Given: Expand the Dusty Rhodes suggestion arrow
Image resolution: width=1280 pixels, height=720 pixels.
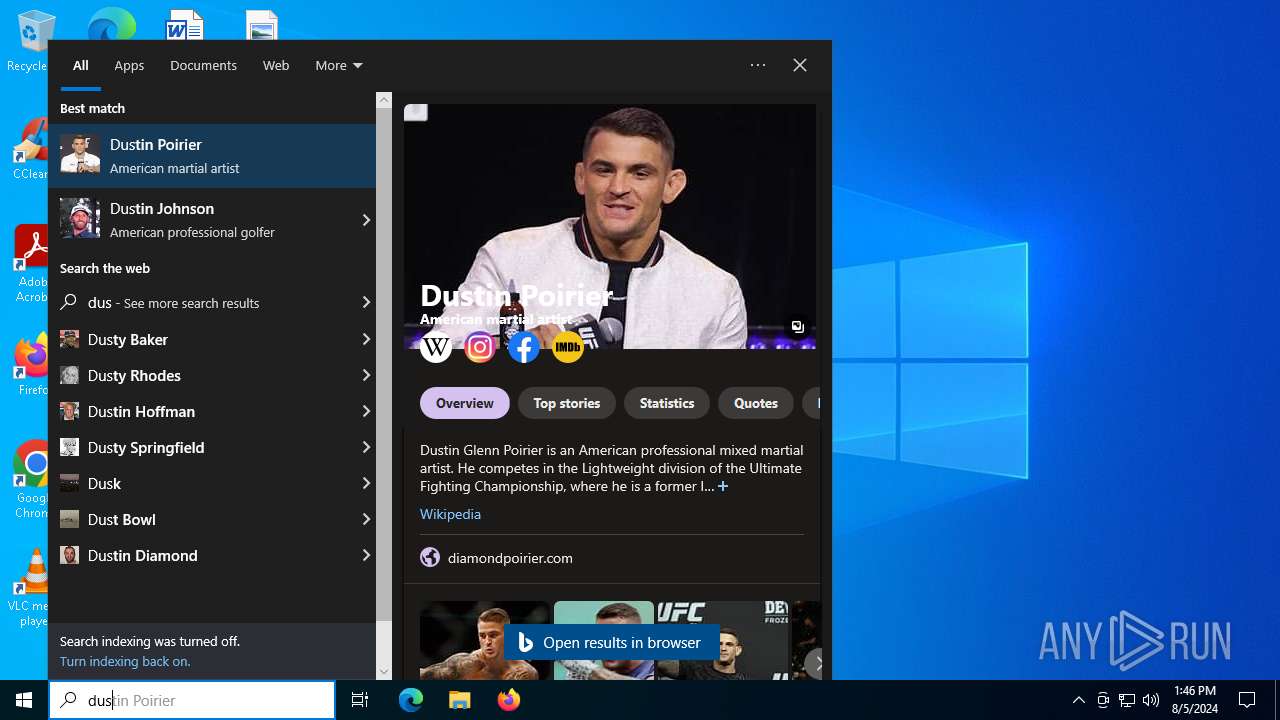Looking at the screenshot, I should tap(366, 375).
